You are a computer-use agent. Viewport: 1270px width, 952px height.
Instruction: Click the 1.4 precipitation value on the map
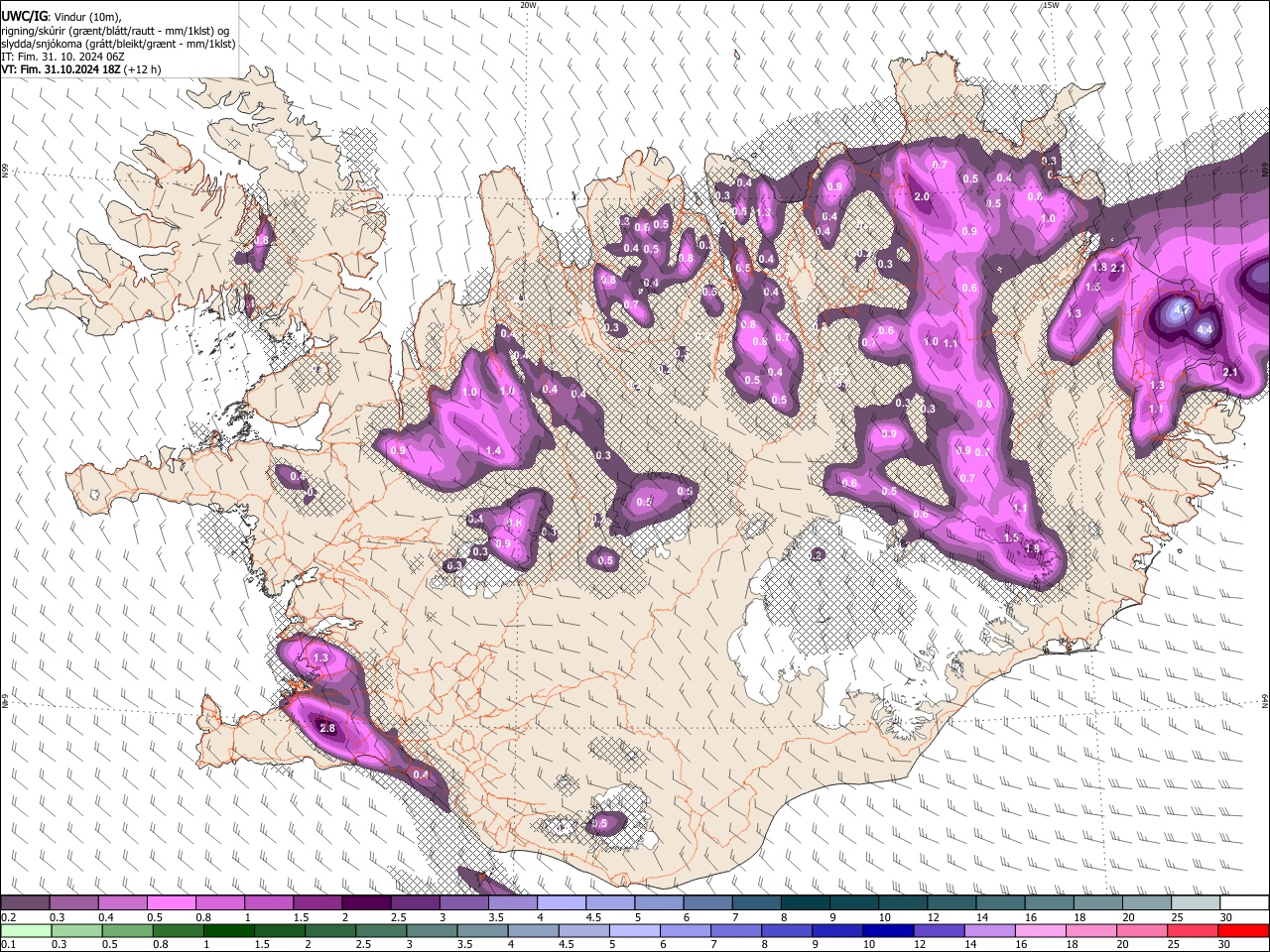(x=493, y=451)
